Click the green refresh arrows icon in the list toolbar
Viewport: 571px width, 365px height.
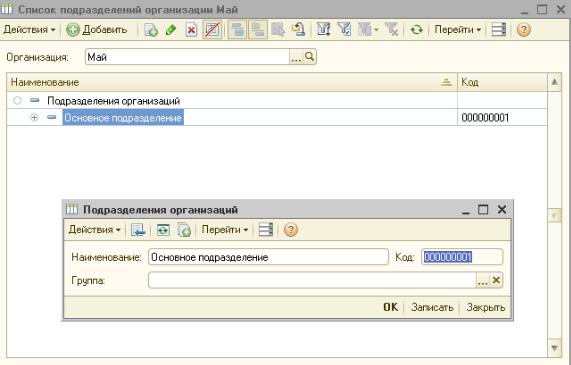coord(416,30)
